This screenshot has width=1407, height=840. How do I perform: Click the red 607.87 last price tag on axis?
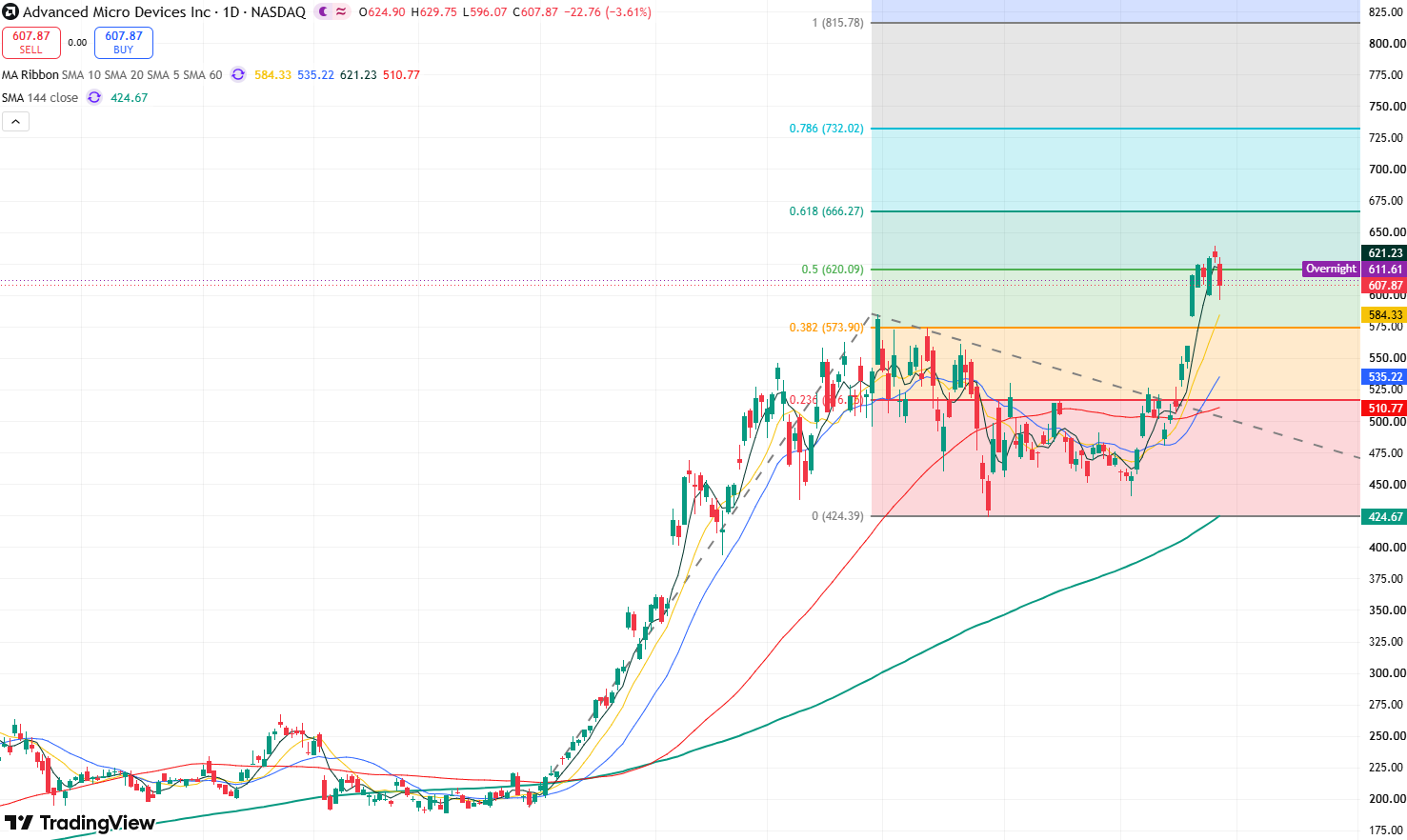(x=1385, y=286)
